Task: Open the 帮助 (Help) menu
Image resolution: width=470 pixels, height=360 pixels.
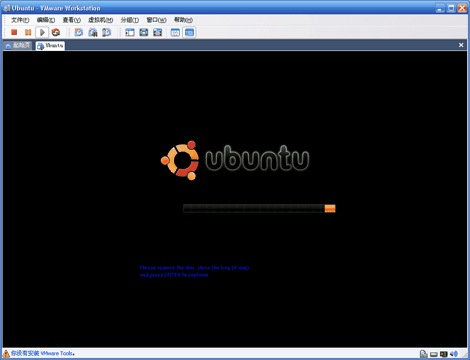Action: 183,20
